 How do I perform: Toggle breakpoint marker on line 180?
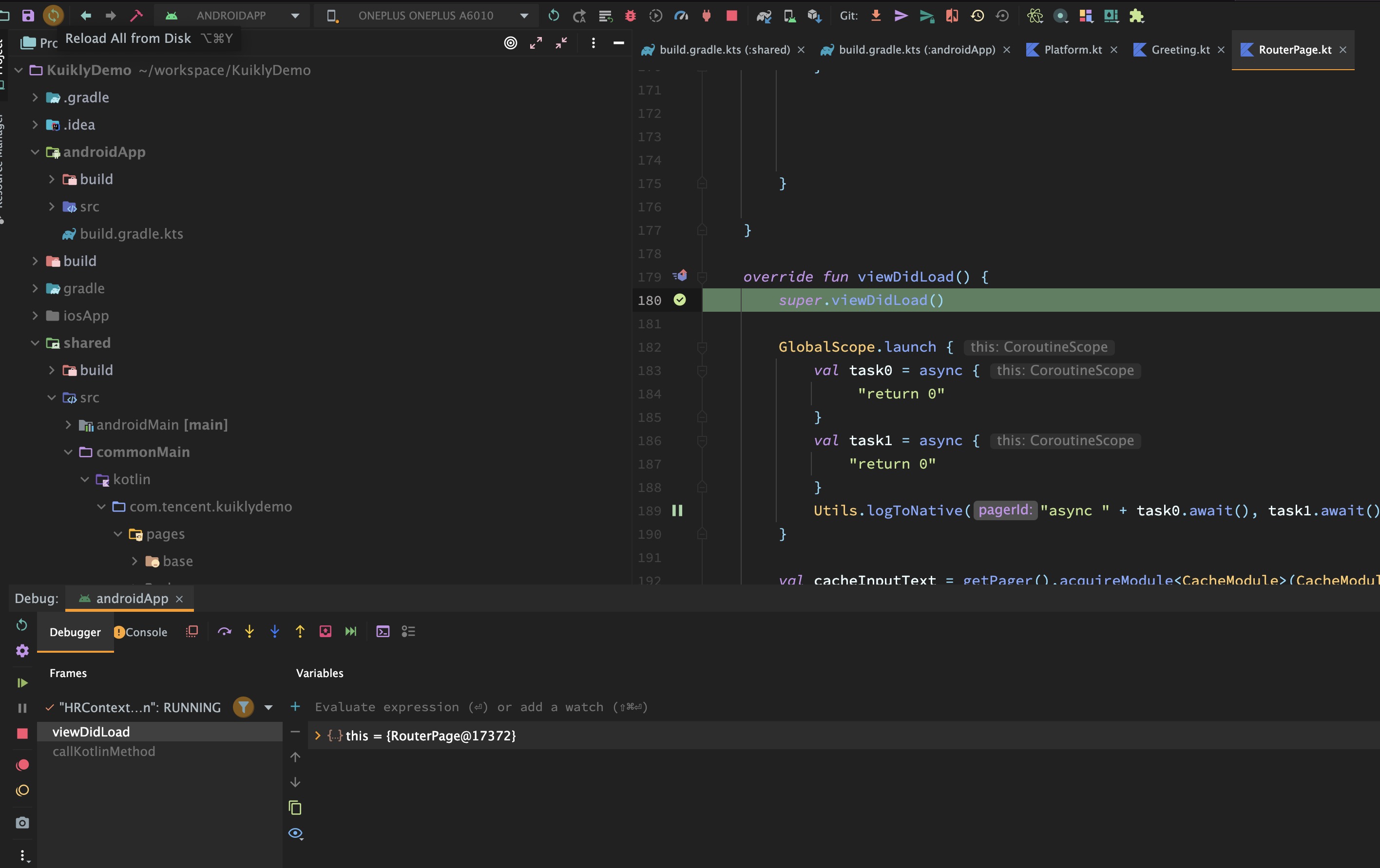tap(680, 300)
